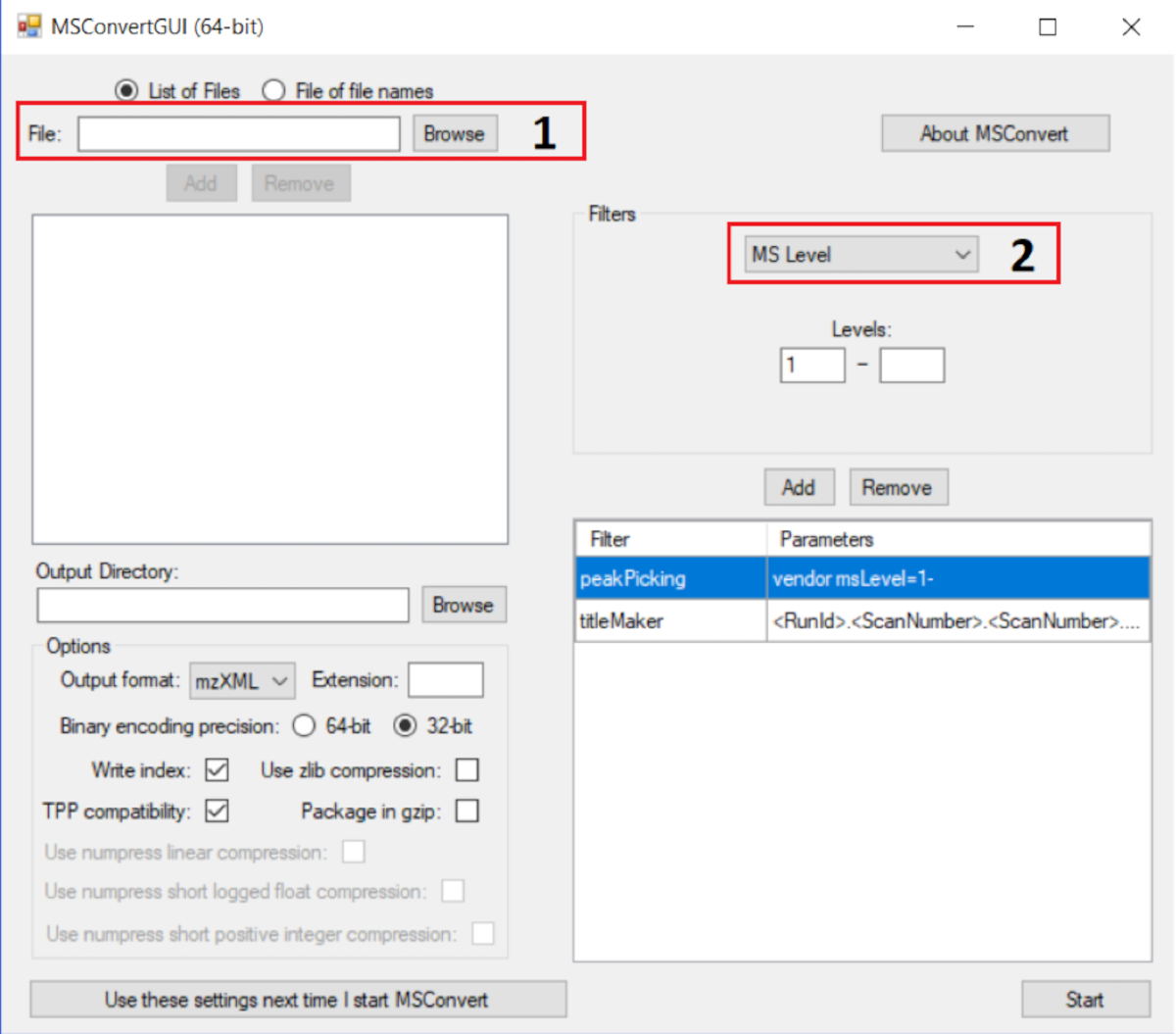The width and height of the screenshot is (1176, 1034).
Task: Click numpress short positive integer compression checkbox
Action: pyautogui.click(x=483, y=933)
